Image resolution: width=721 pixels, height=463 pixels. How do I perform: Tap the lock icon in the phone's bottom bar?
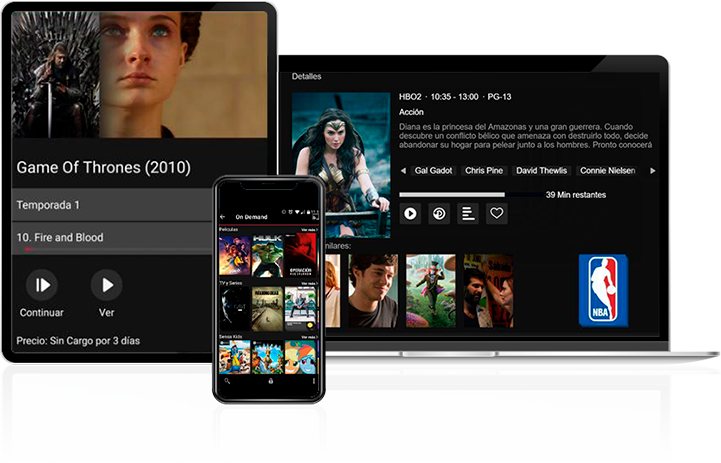[270, 381]
